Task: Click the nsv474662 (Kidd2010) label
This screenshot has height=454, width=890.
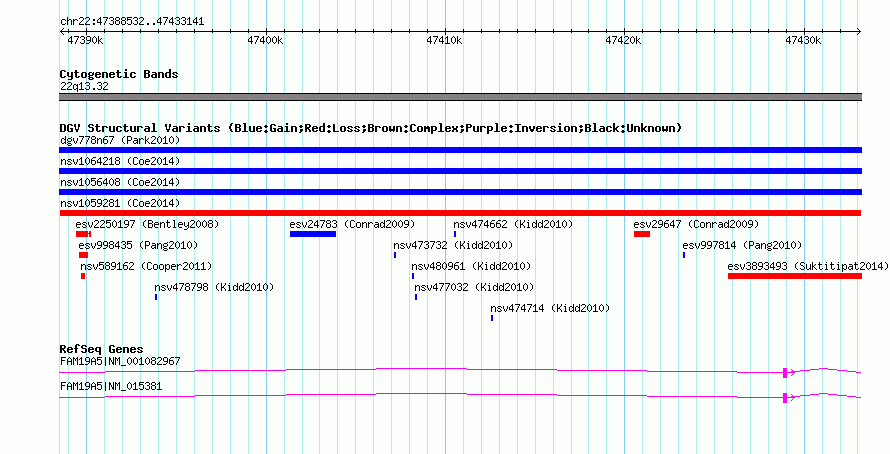Action: click(513, 224)
